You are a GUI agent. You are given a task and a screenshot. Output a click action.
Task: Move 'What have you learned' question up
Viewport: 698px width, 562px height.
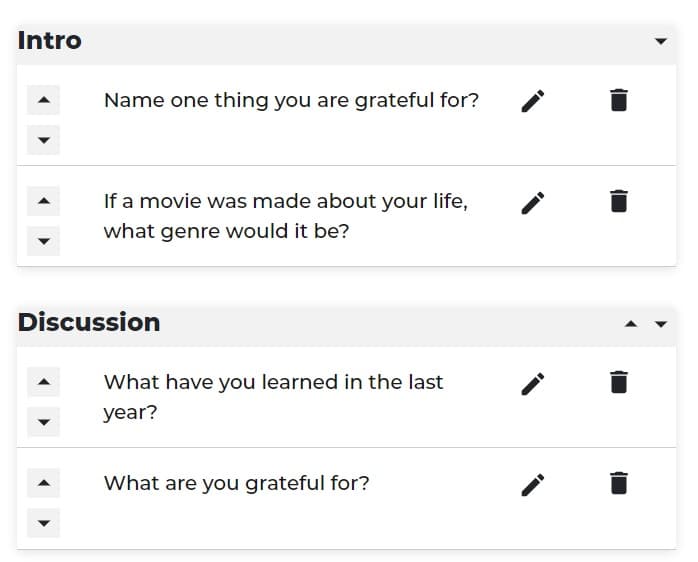[x=43, y=382]
